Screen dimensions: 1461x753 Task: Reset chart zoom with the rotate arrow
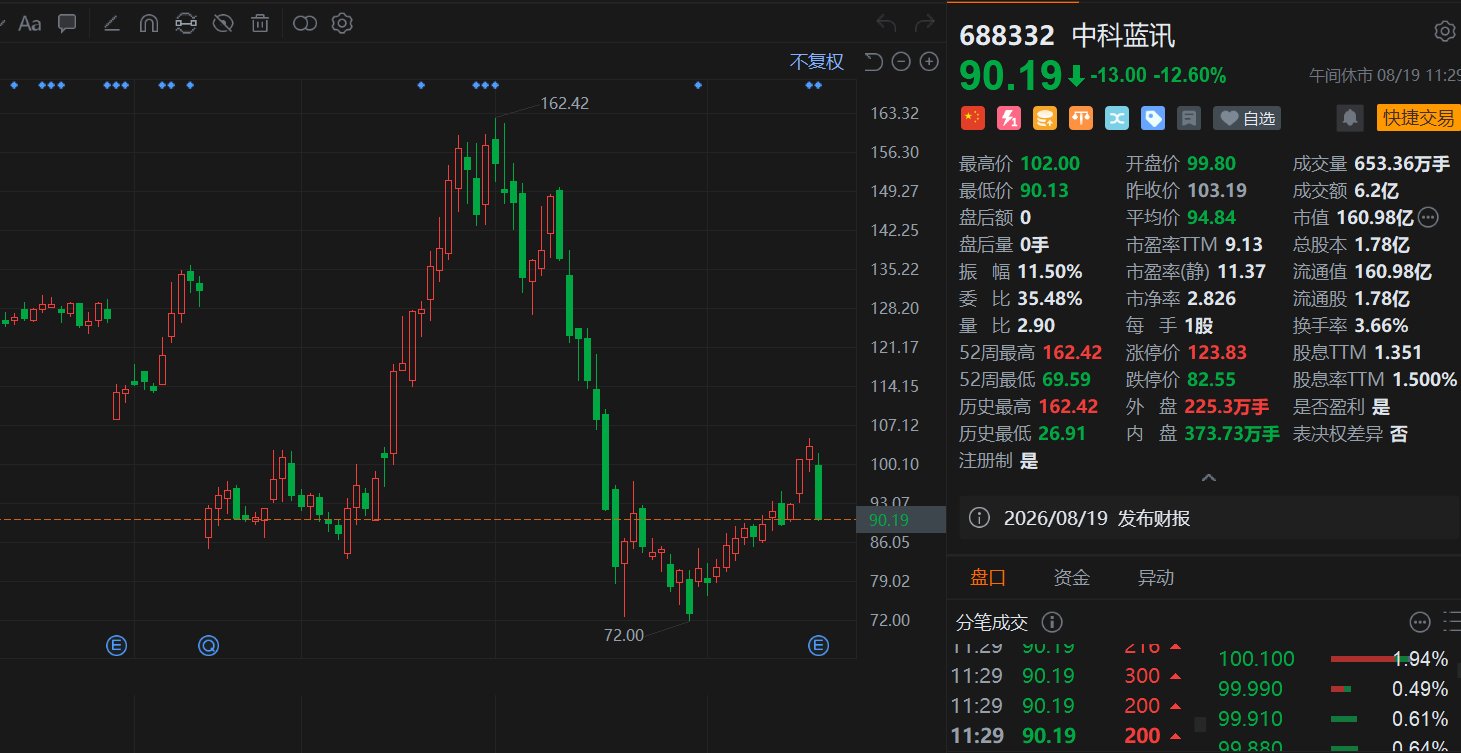pos(873,62)
